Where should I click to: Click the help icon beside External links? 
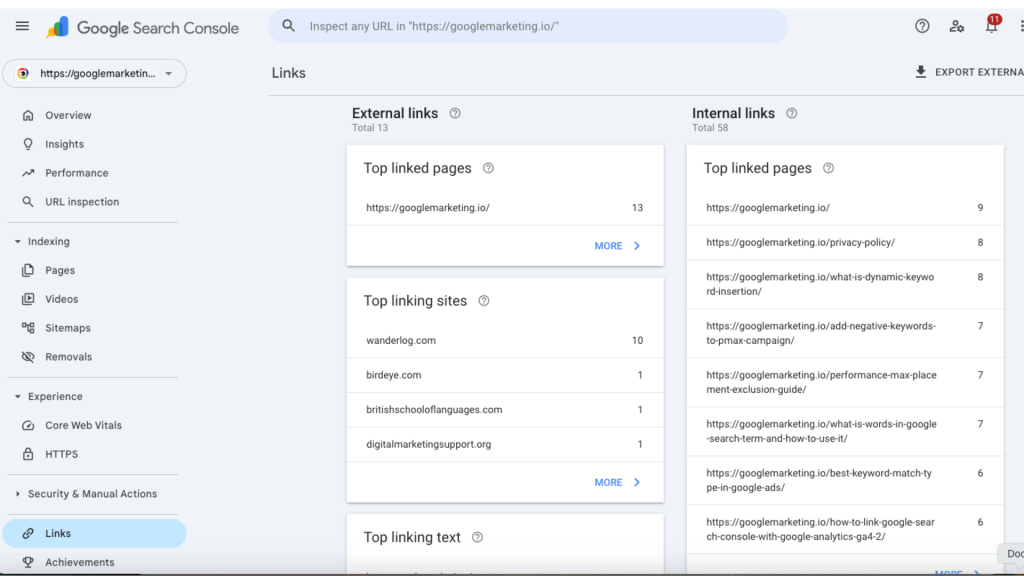pyautogui.click(x=455, y=113)
